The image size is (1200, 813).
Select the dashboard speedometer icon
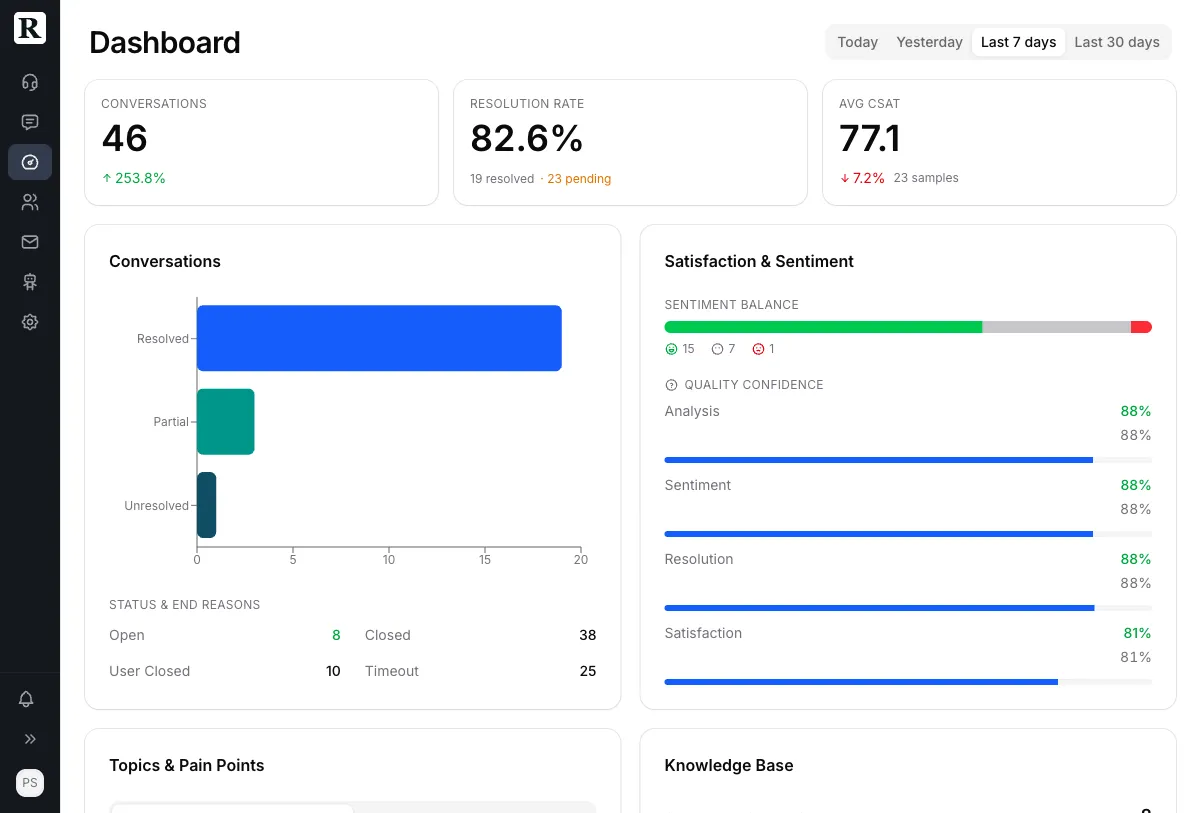click(x=29, y=162)
